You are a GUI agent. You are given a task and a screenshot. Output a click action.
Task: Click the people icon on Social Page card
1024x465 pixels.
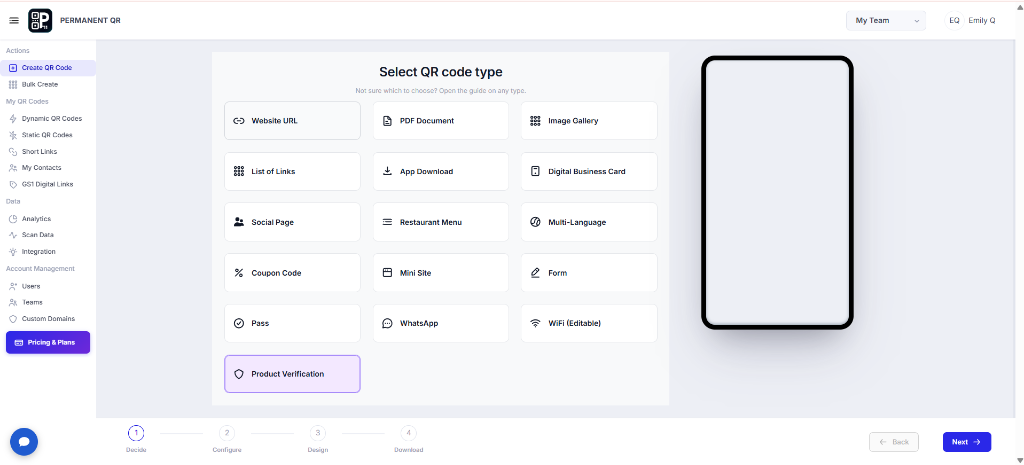[x=238, y=222]
